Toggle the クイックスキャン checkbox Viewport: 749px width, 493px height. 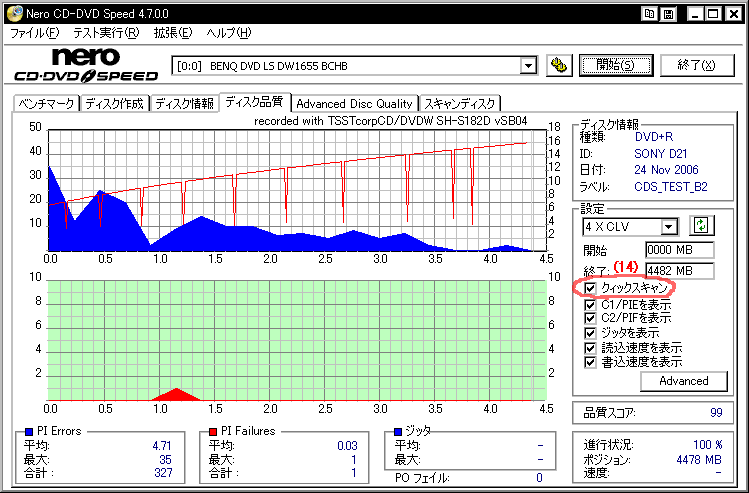pos(590,288)
